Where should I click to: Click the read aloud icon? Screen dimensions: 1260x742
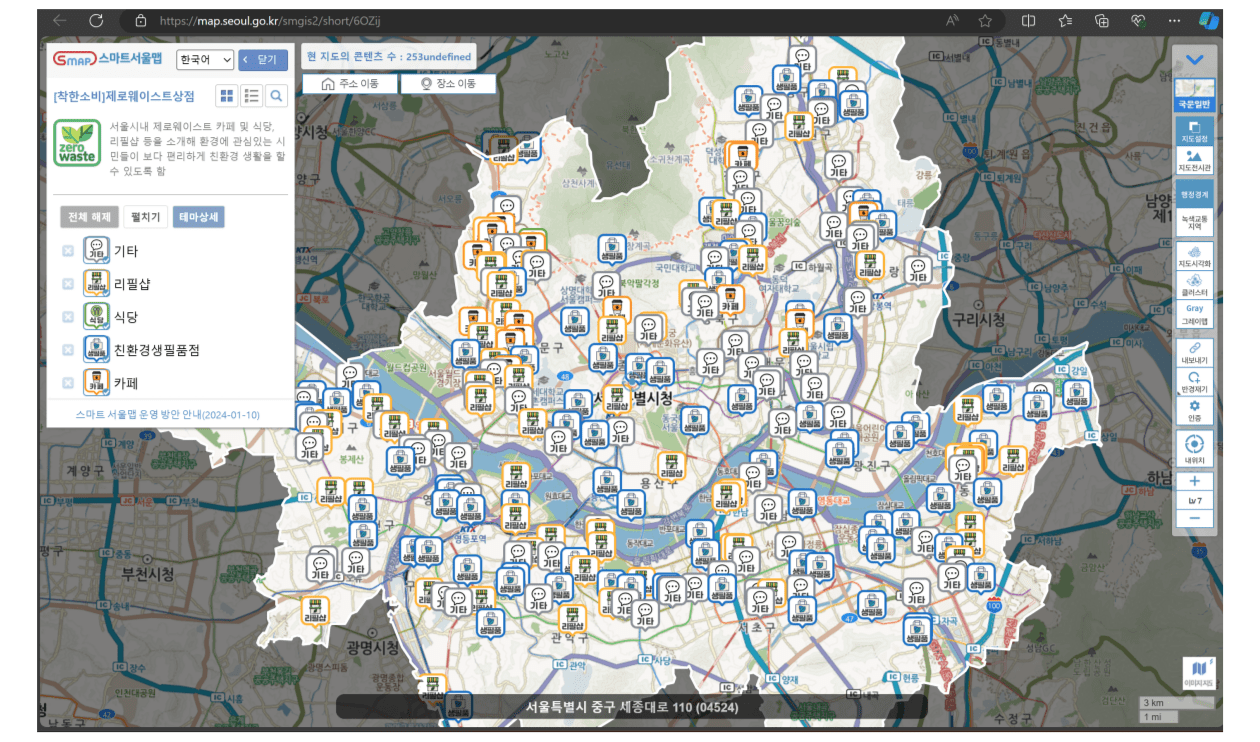point(952,20)
